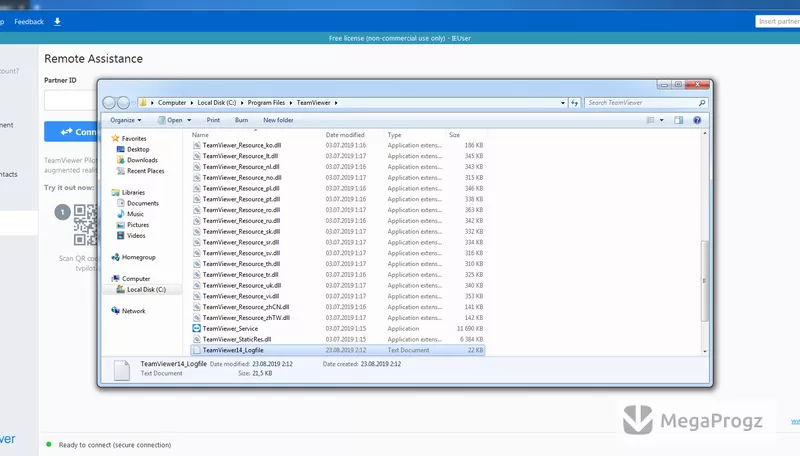Click Computer in the address breadcrumb
This screenshot has width=800, height=456.
tap(172, 103)
